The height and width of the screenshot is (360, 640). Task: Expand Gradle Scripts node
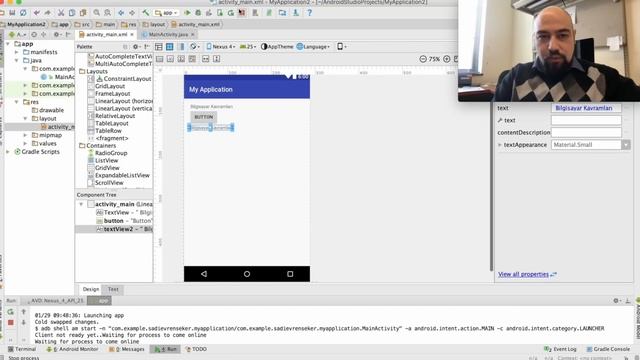pos(8,151)
